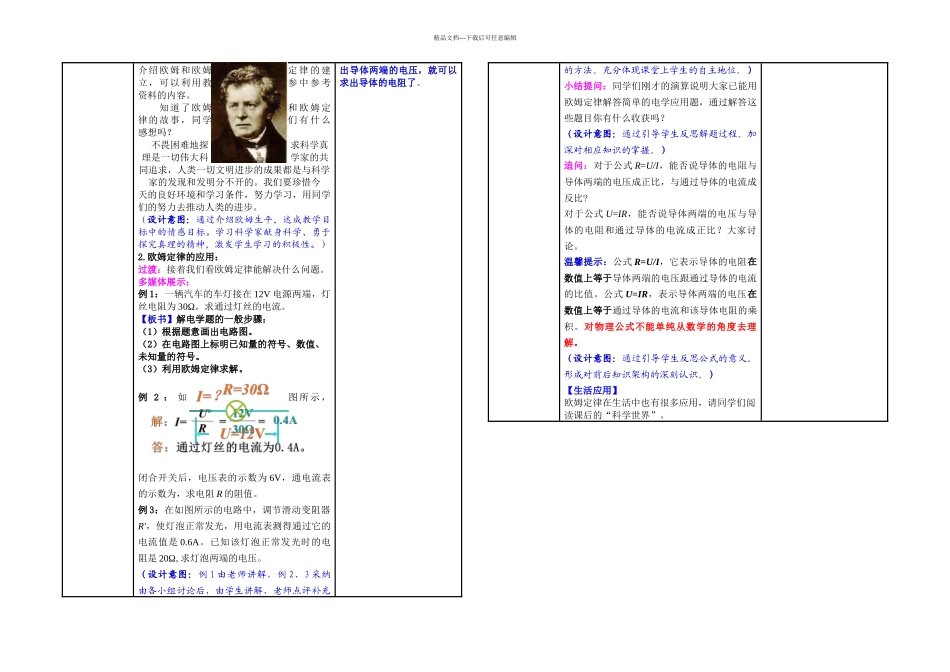
Task: Click the blue 温馨提示 heading
Action: click(x=583, y=262)
